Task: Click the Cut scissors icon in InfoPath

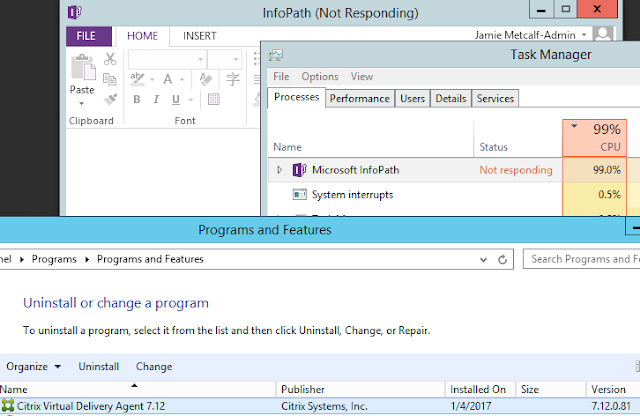Action: (110, 59)
